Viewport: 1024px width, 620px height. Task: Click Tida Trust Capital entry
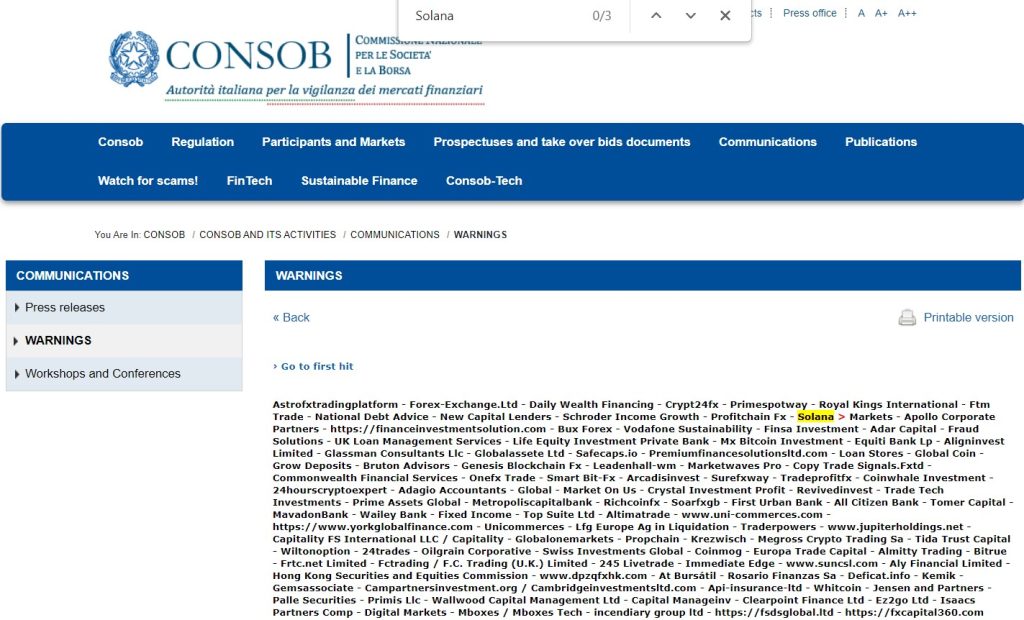click(963, 539)
